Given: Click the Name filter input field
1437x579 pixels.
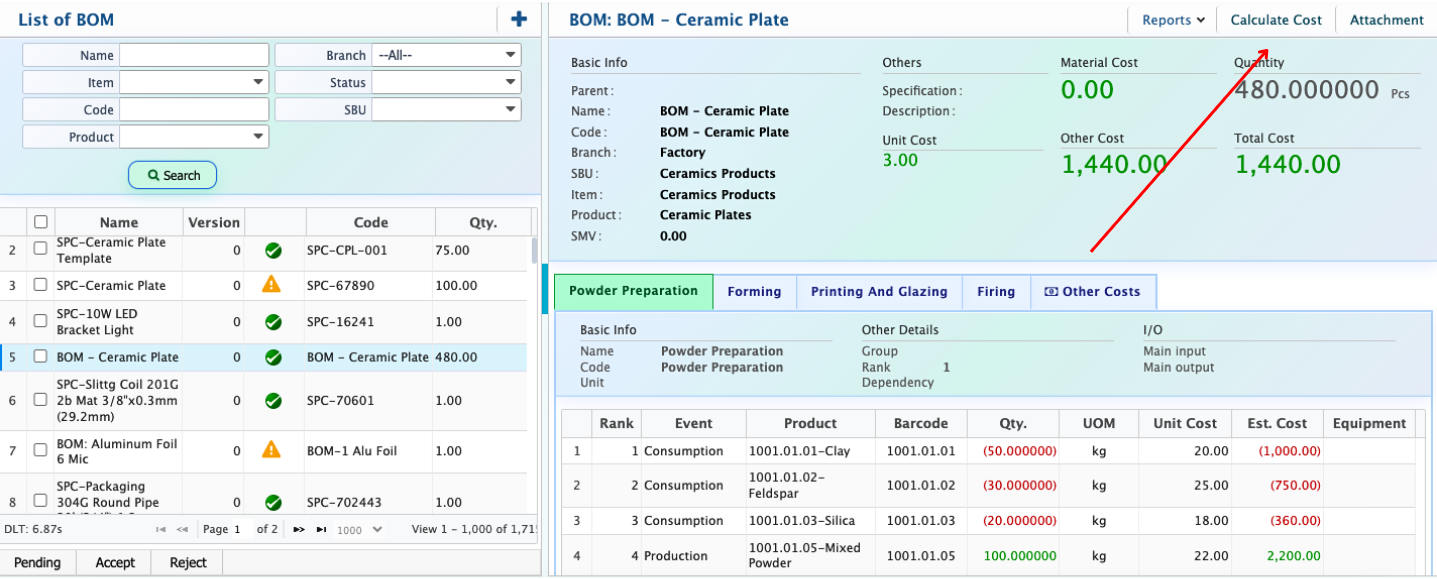Looking at the screenshot, I should pos(194,55).
